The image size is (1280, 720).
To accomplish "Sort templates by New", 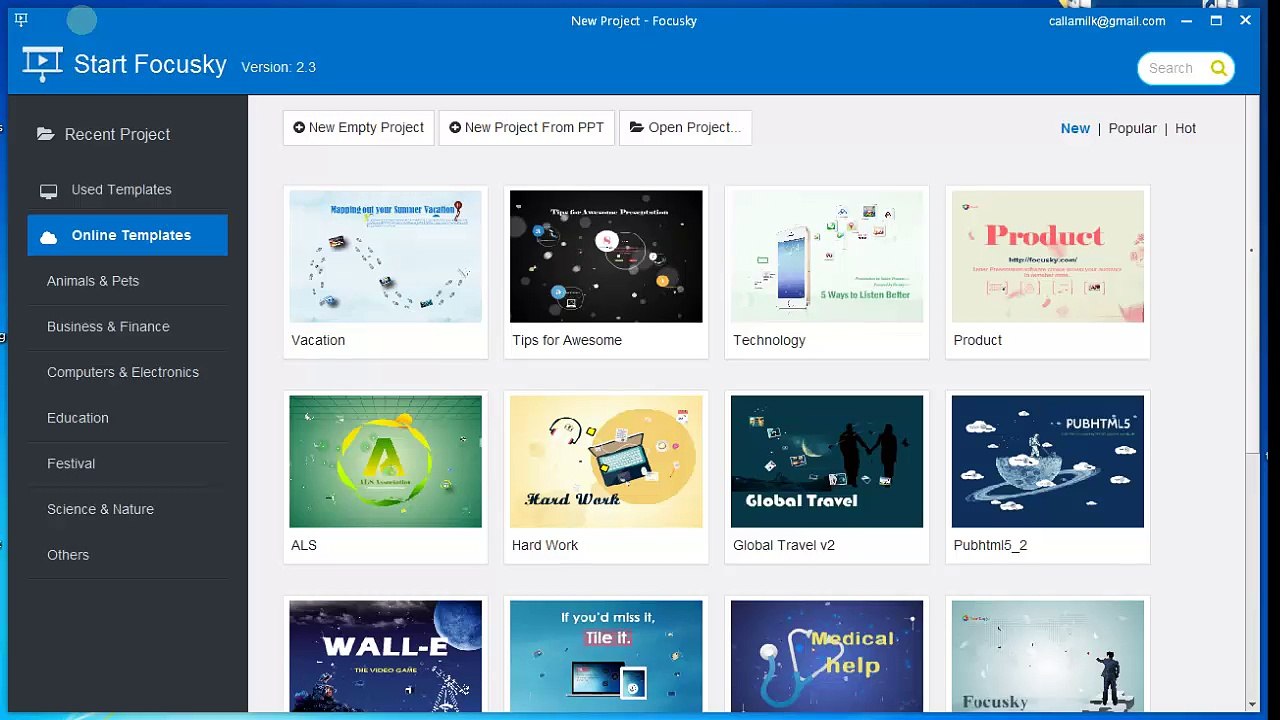I will 1075,128.
